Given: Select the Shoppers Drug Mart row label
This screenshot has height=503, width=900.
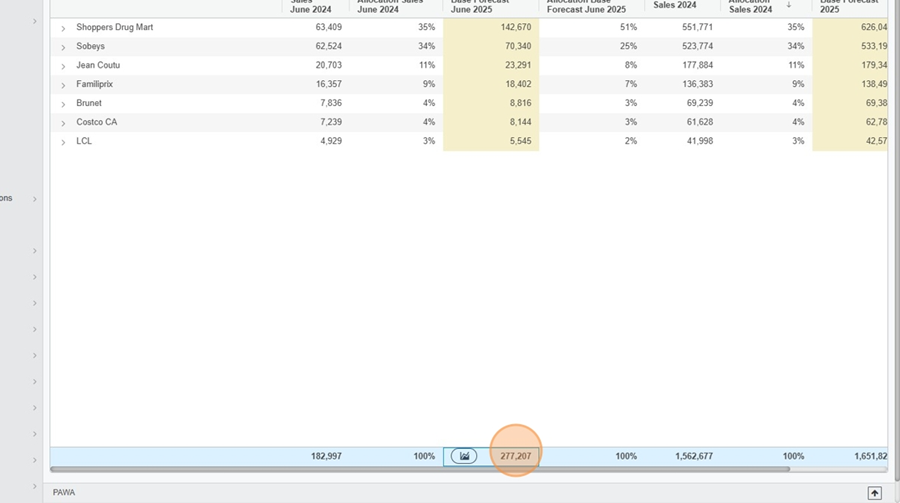Looking at the screenshot, I should click(115, 27).
